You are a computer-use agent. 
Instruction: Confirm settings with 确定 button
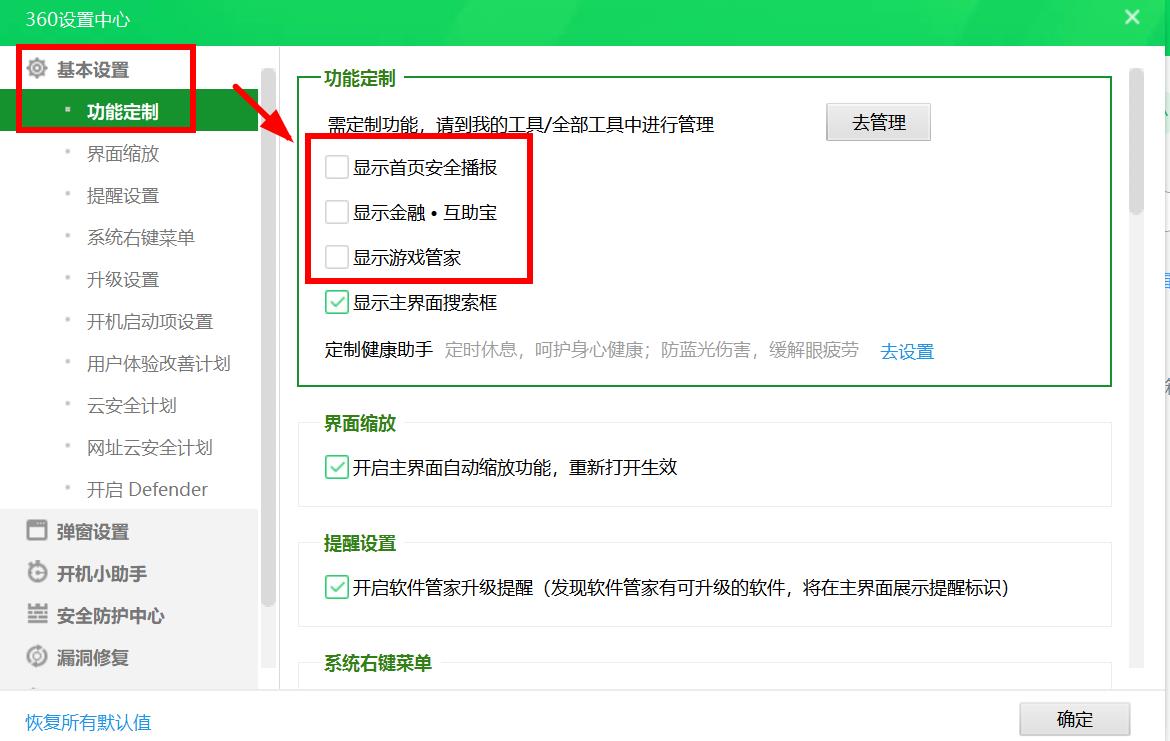point(1074,719)
